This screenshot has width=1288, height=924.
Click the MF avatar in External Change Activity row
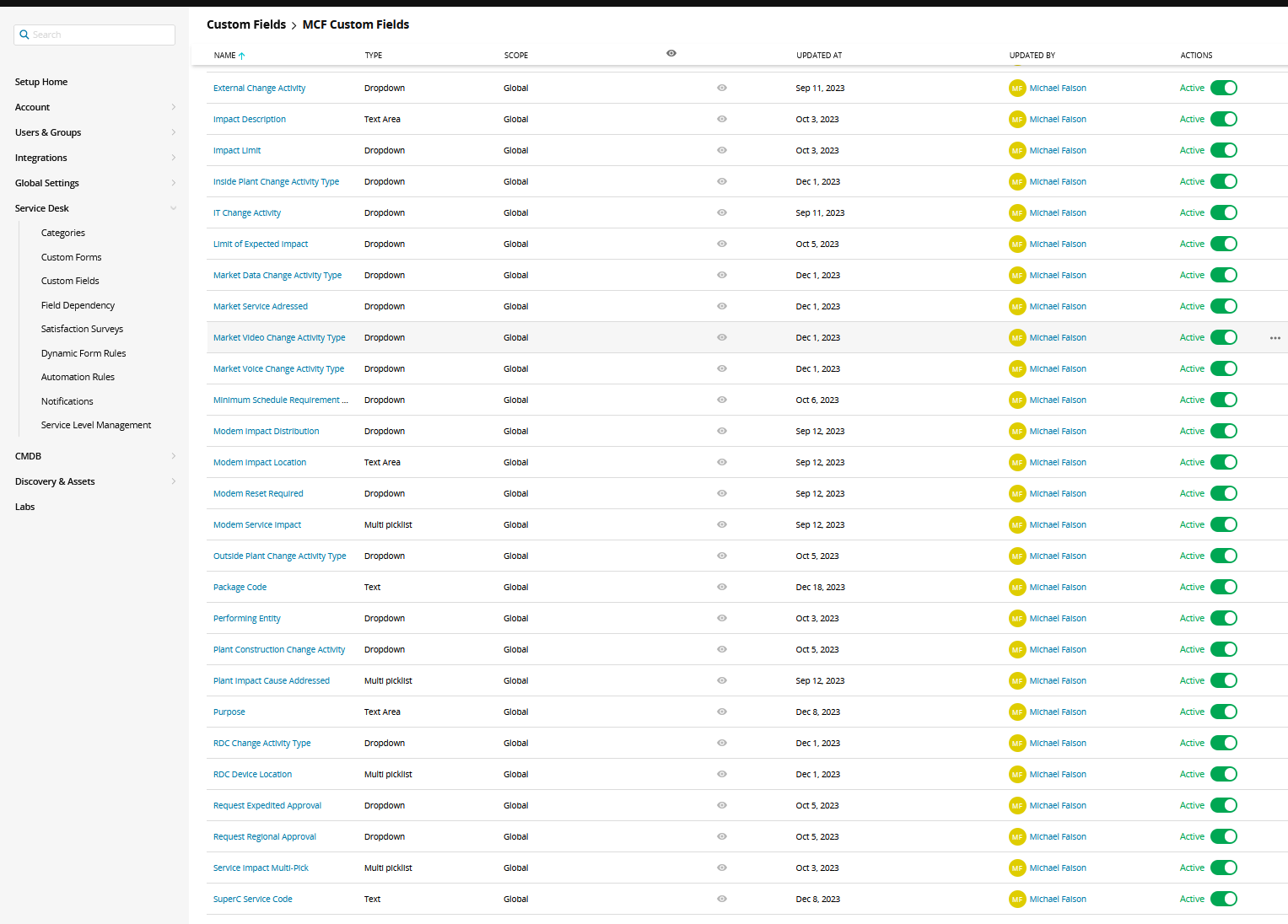(x=1017, y=89)
